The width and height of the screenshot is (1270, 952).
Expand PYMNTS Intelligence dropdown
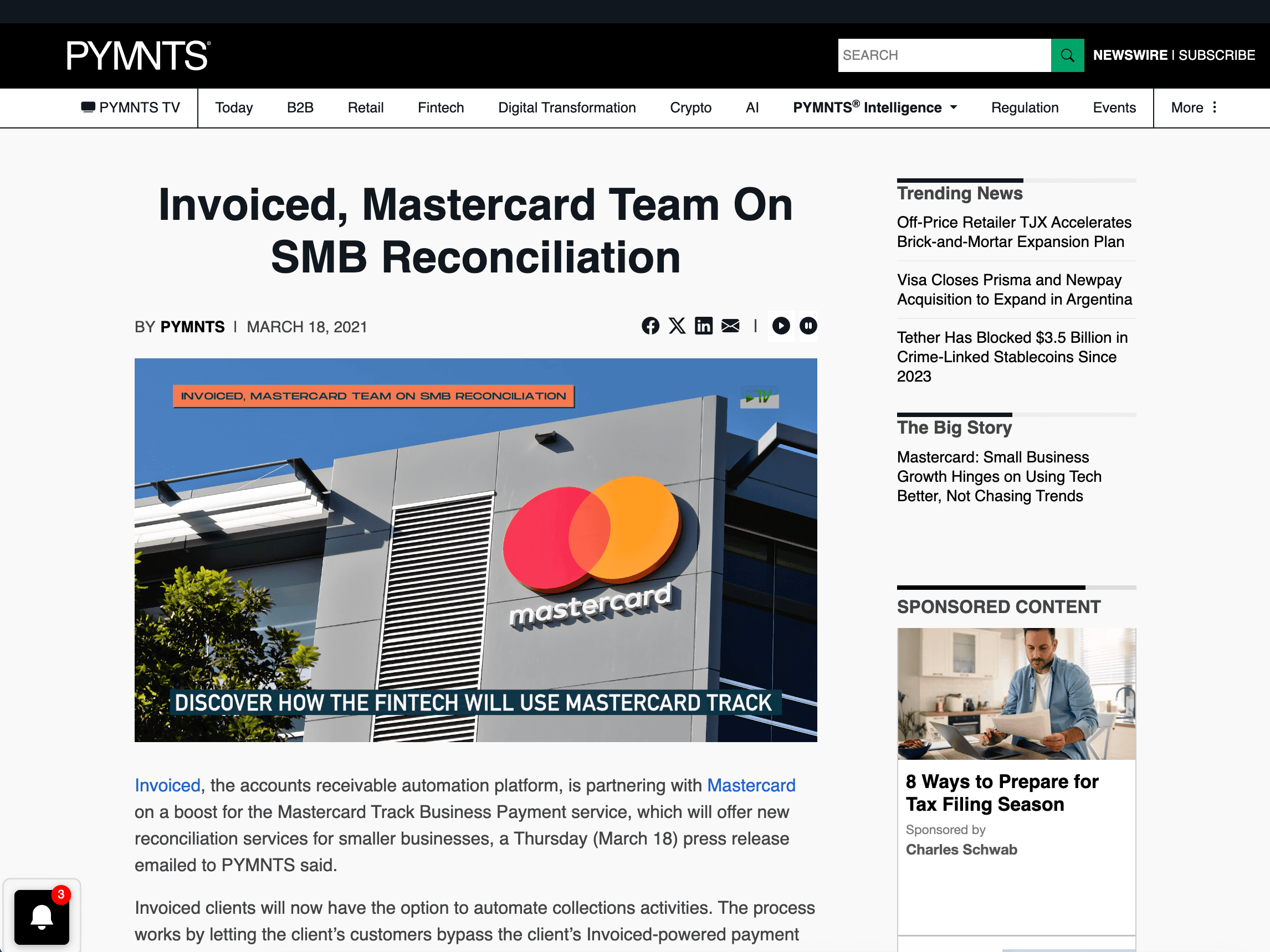874,108
